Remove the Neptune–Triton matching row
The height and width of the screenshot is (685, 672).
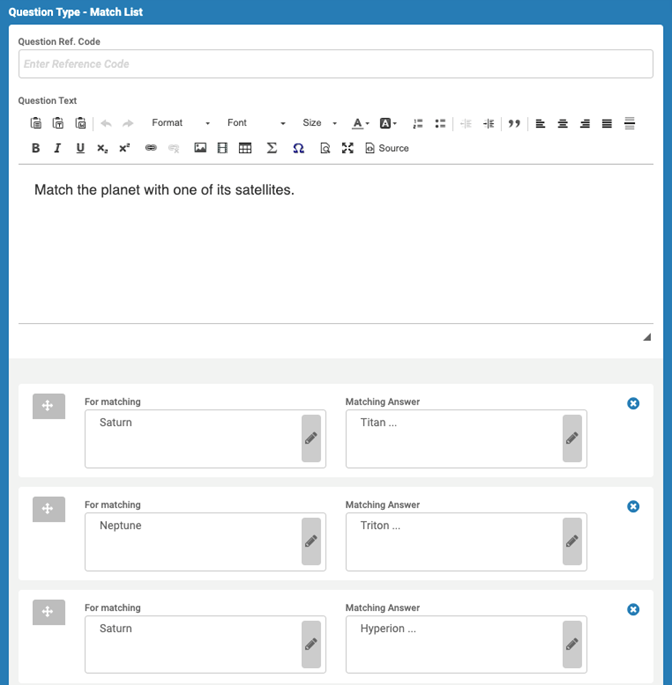633,506
